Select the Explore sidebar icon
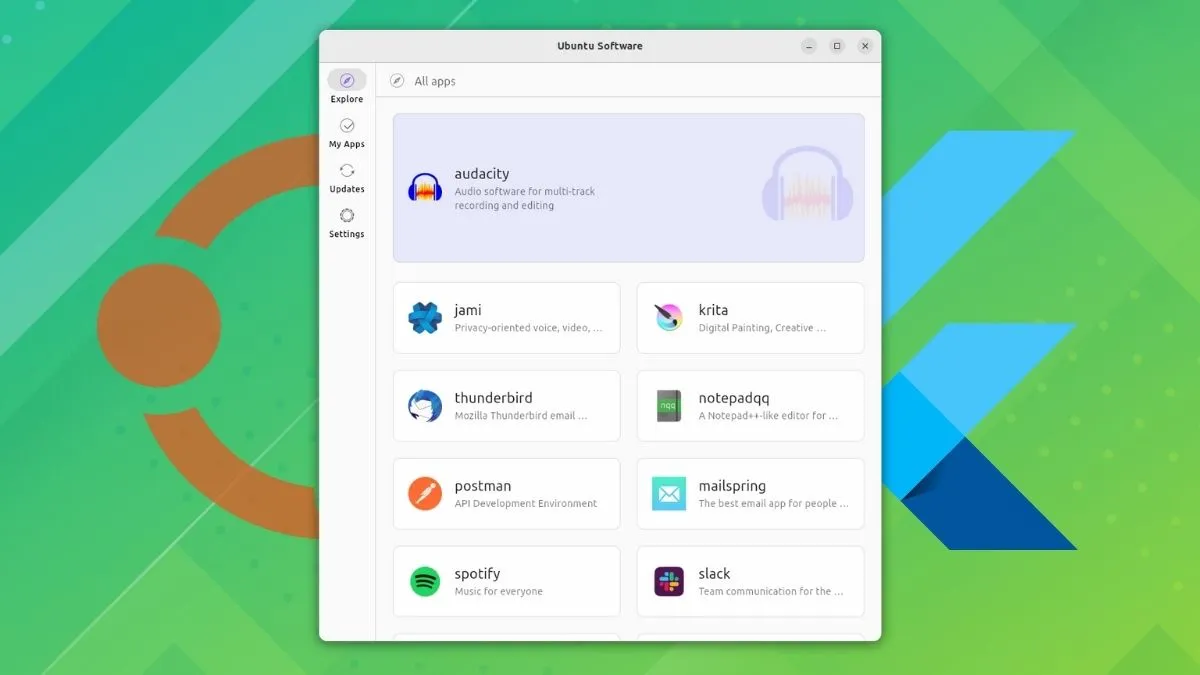 [x=347, y=82]
